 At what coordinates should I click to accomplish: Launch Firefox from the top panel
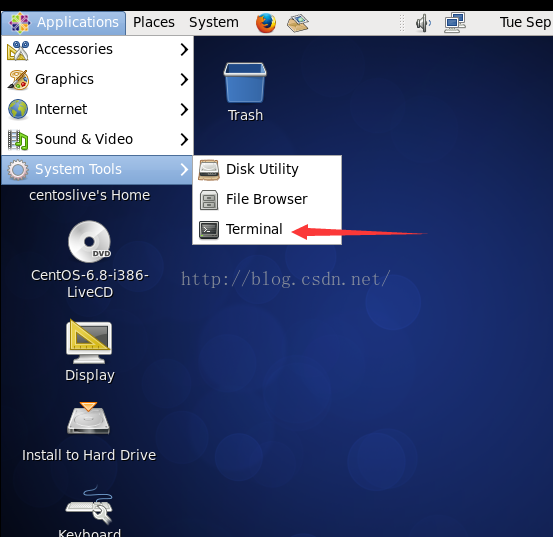266,23
